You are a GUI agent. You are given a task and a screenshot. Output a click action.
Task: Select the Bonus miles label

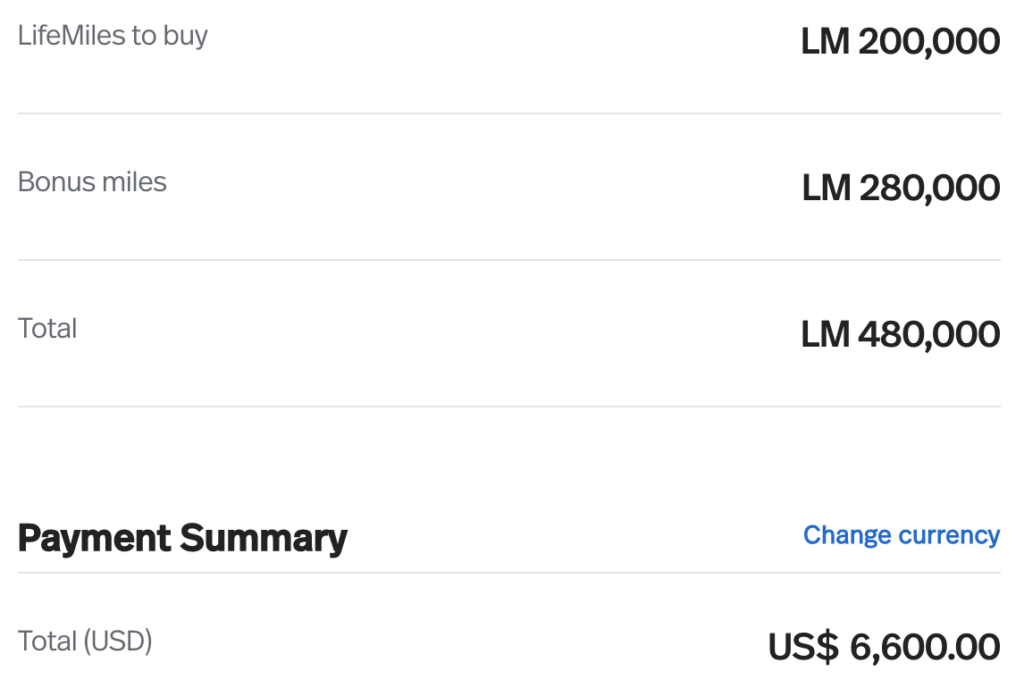click(92, 182)
